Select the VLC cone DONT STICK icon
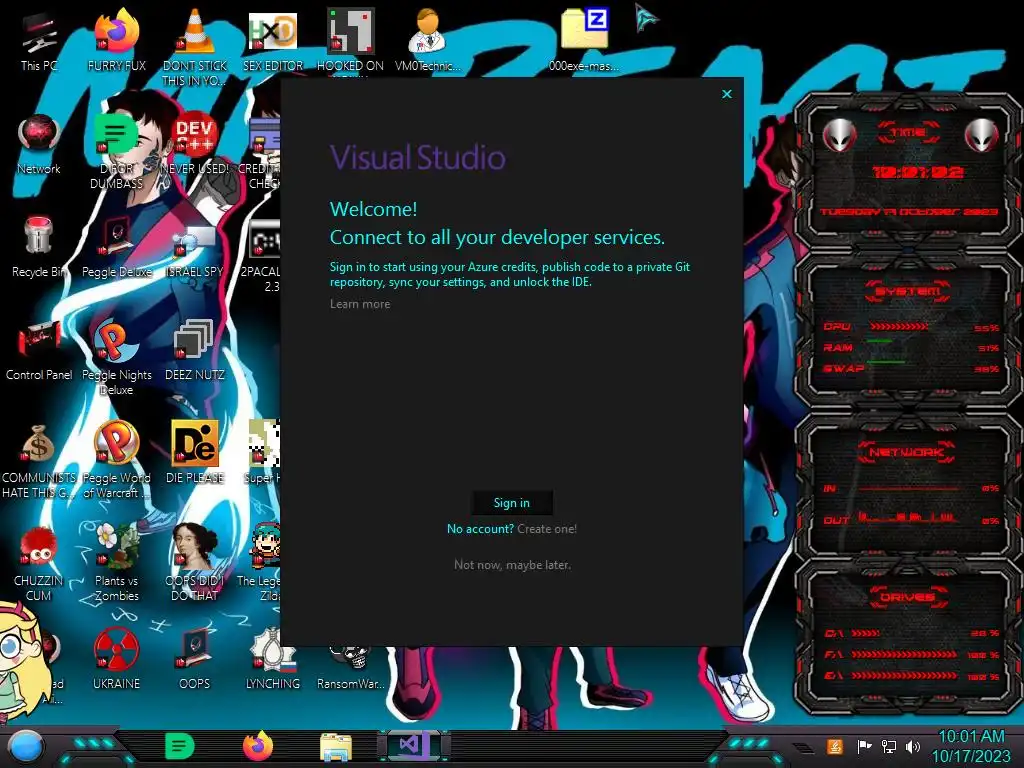The width and height of the screenshot is (1024, 768). point(195,47)
